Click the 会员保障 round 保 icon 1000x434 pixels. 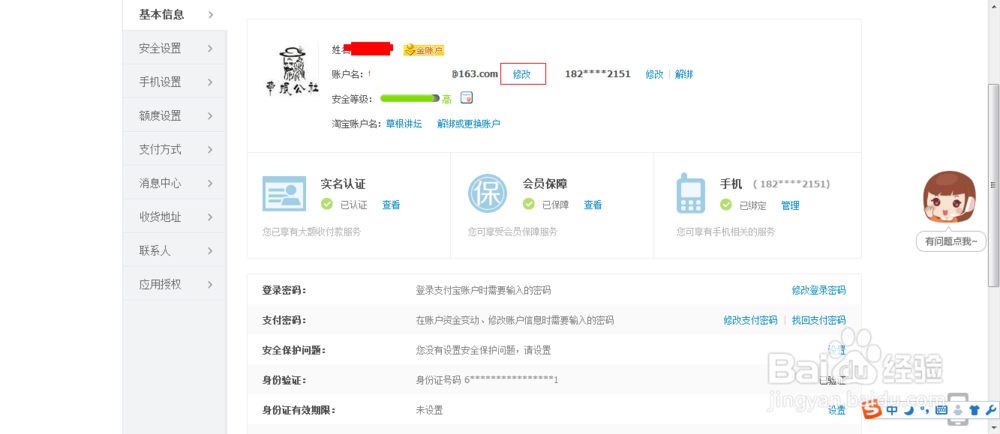[487, 193]
